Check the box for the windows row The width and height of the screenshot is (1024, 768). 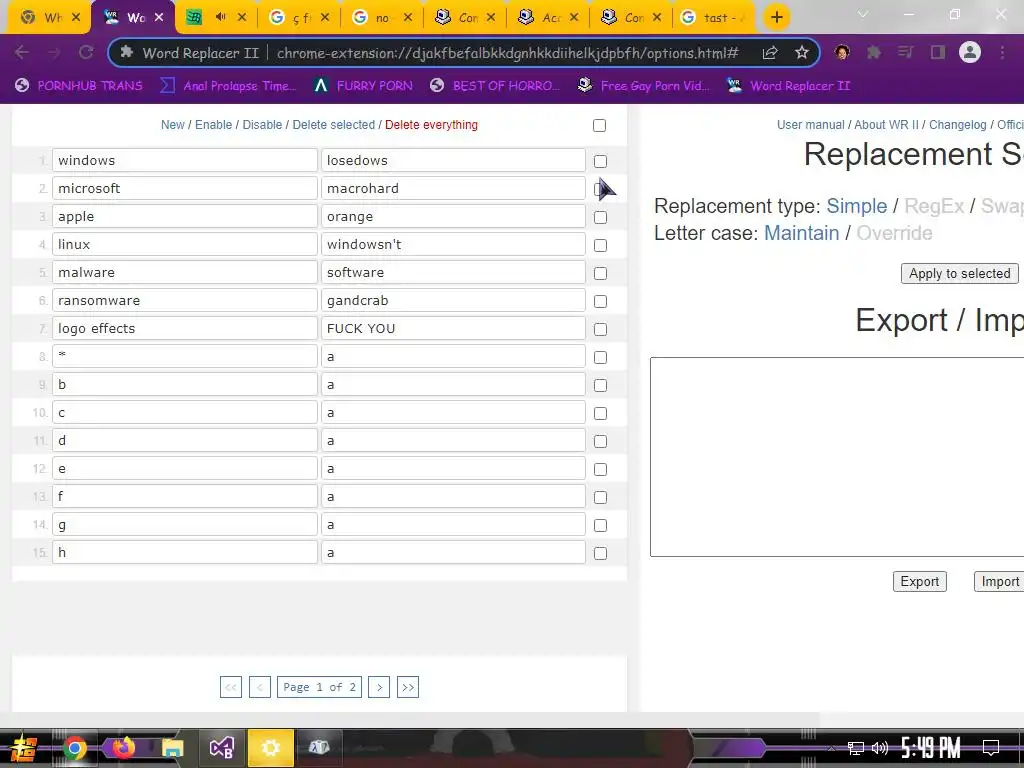(x=600, y=161)
